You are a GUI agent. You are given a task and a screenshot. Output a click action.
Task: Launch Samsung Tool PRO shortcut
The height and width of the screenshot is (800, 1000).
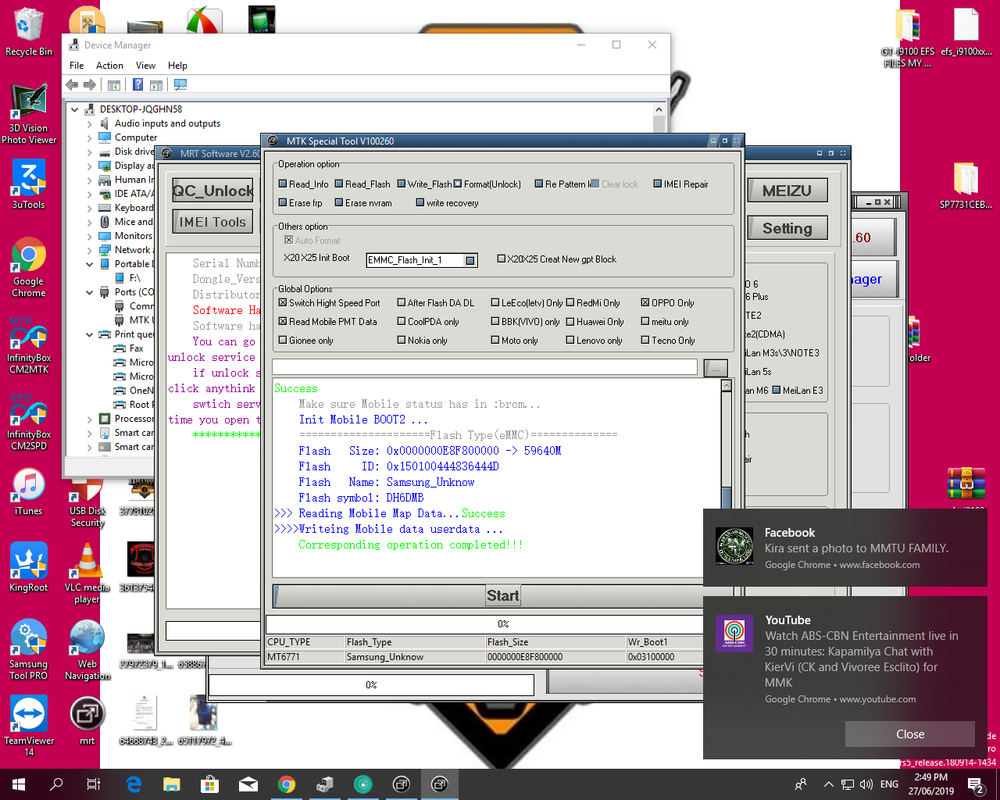(x=28, y=649)
